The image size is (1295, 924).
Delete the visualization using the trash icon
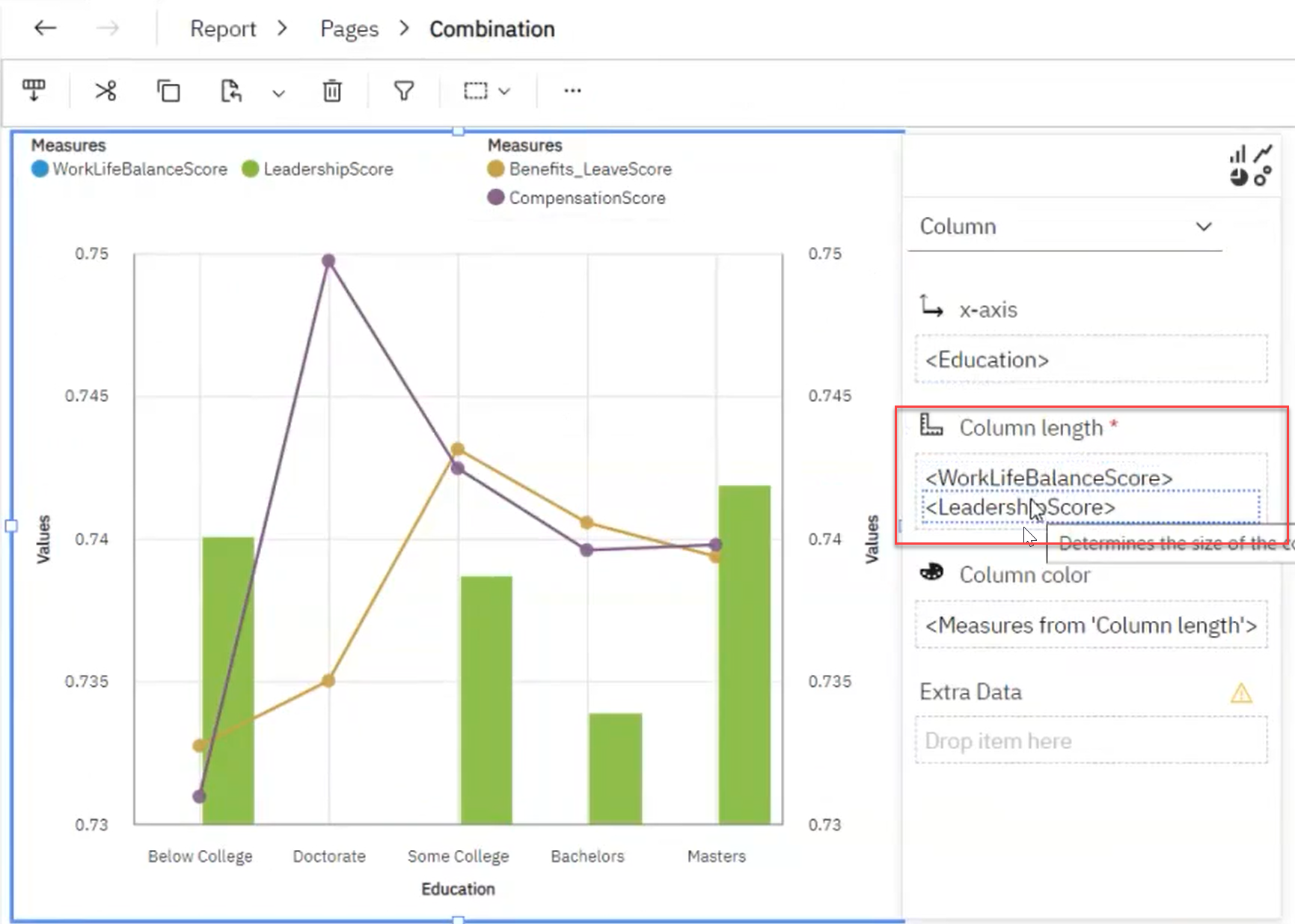[x=331, y=91]
